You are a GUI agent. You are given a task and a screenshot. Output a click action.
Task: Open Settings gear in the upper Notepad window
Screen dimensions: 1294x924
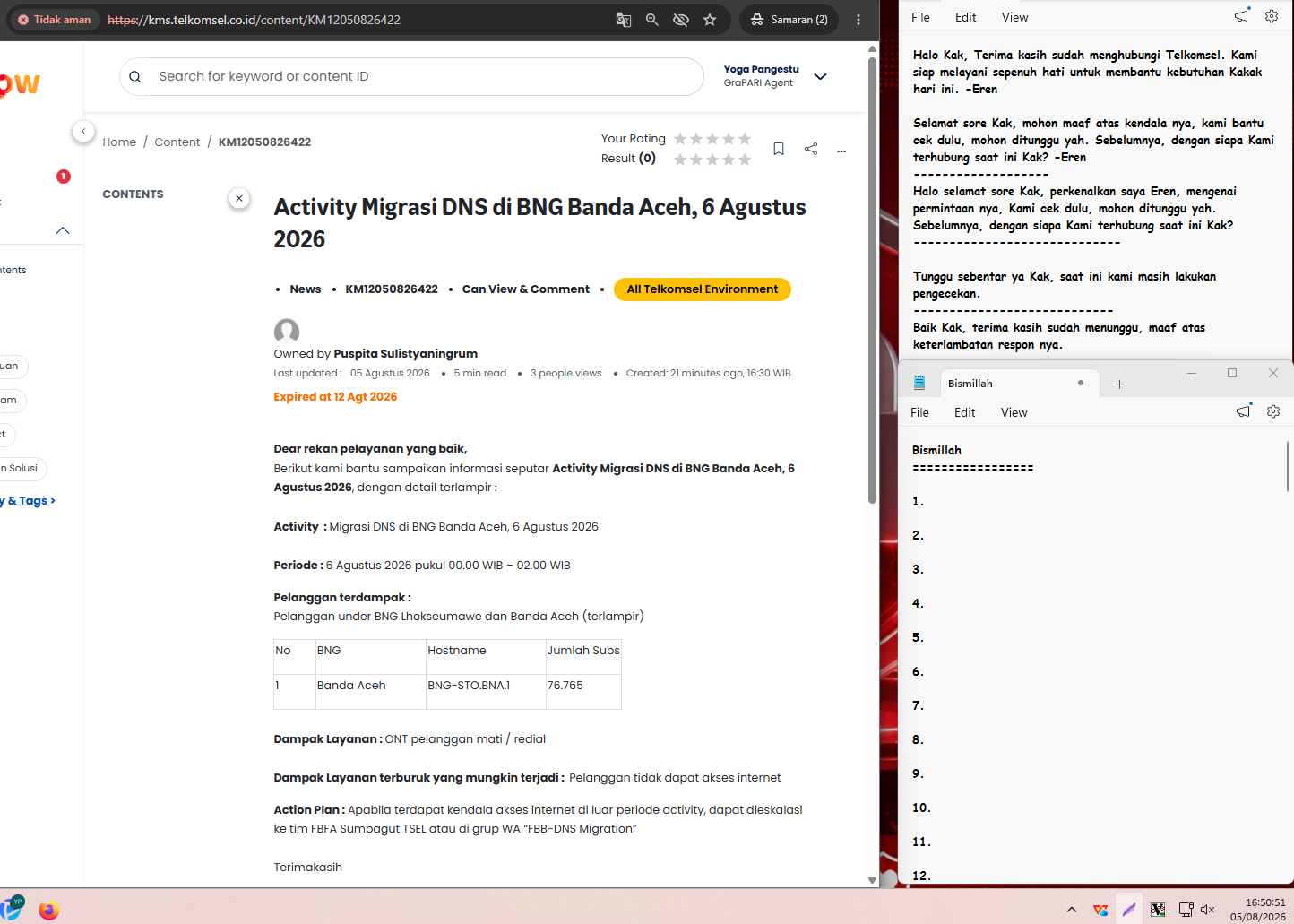pyautogui.click(x=1272, y=16)
